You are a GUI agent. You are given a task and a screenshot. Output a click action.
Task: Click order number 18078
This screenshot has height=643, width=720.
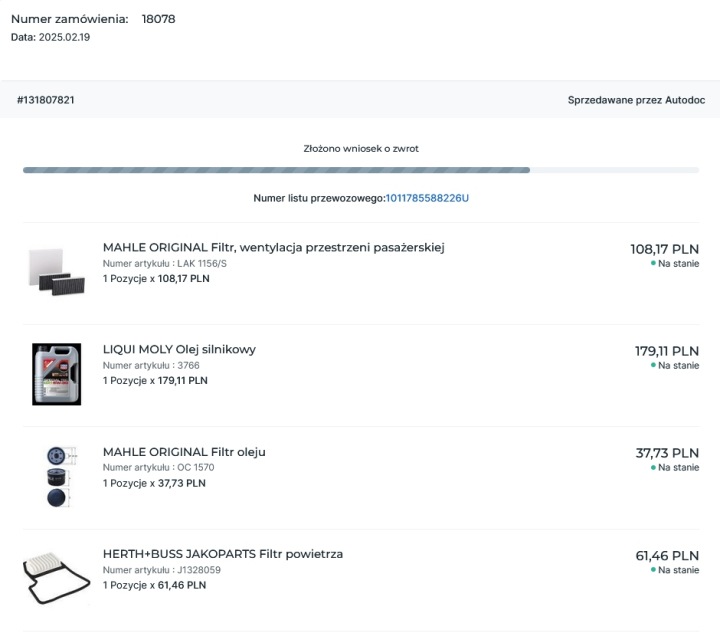pos(158,19)
